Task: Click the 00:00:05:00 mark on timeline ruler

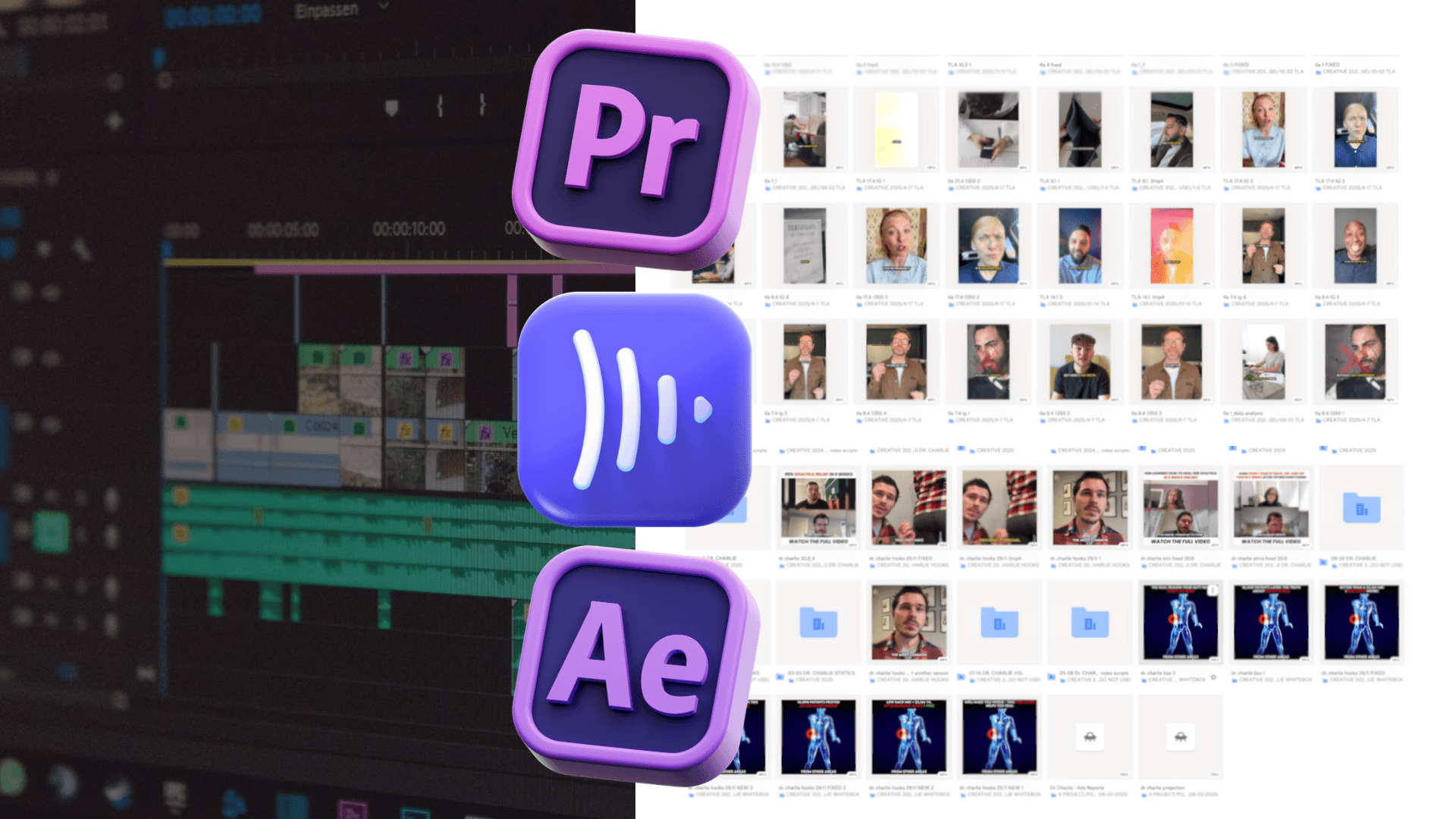Action: 283,230
